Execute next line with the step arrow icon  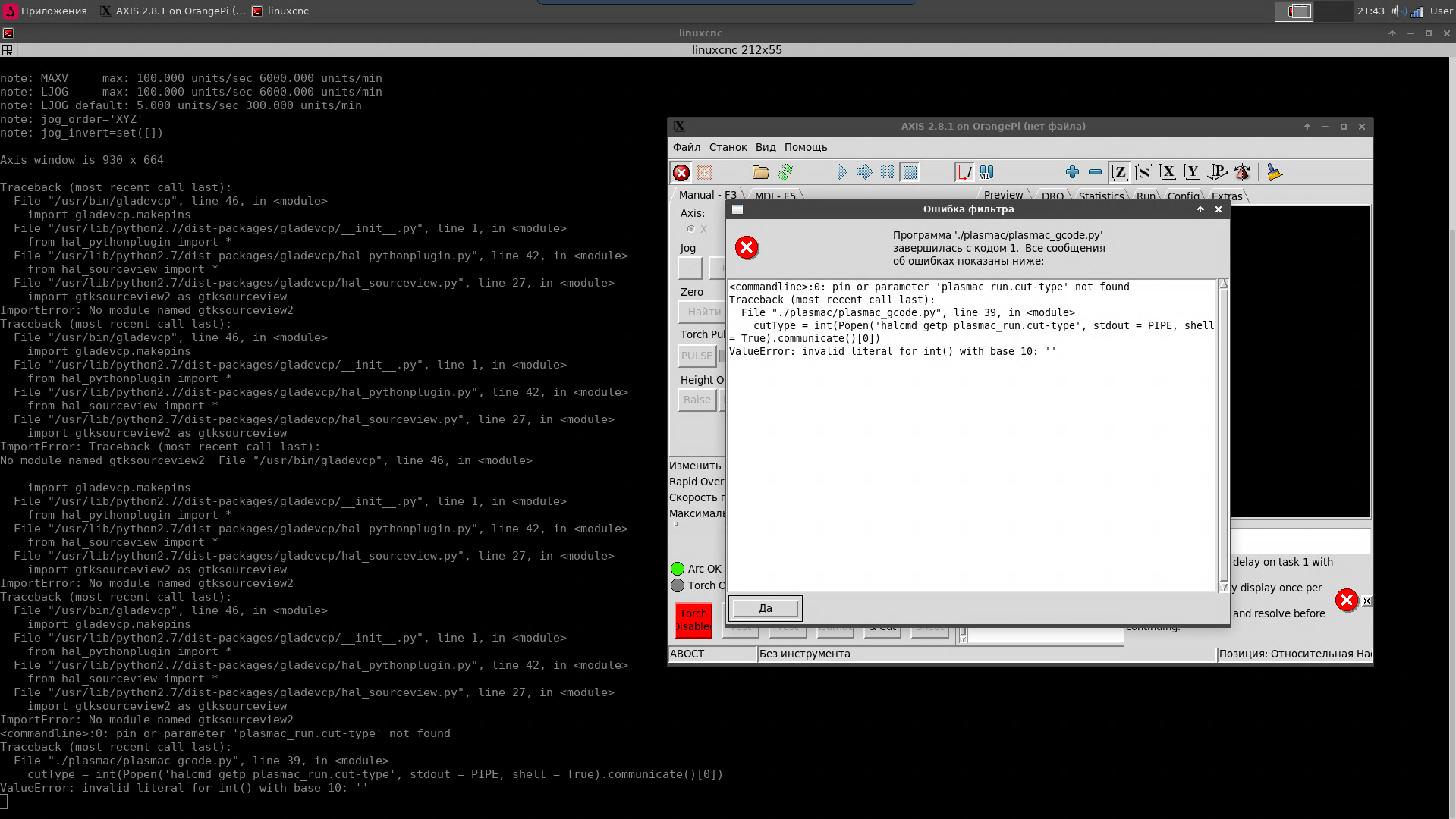[x=864, y=173]
